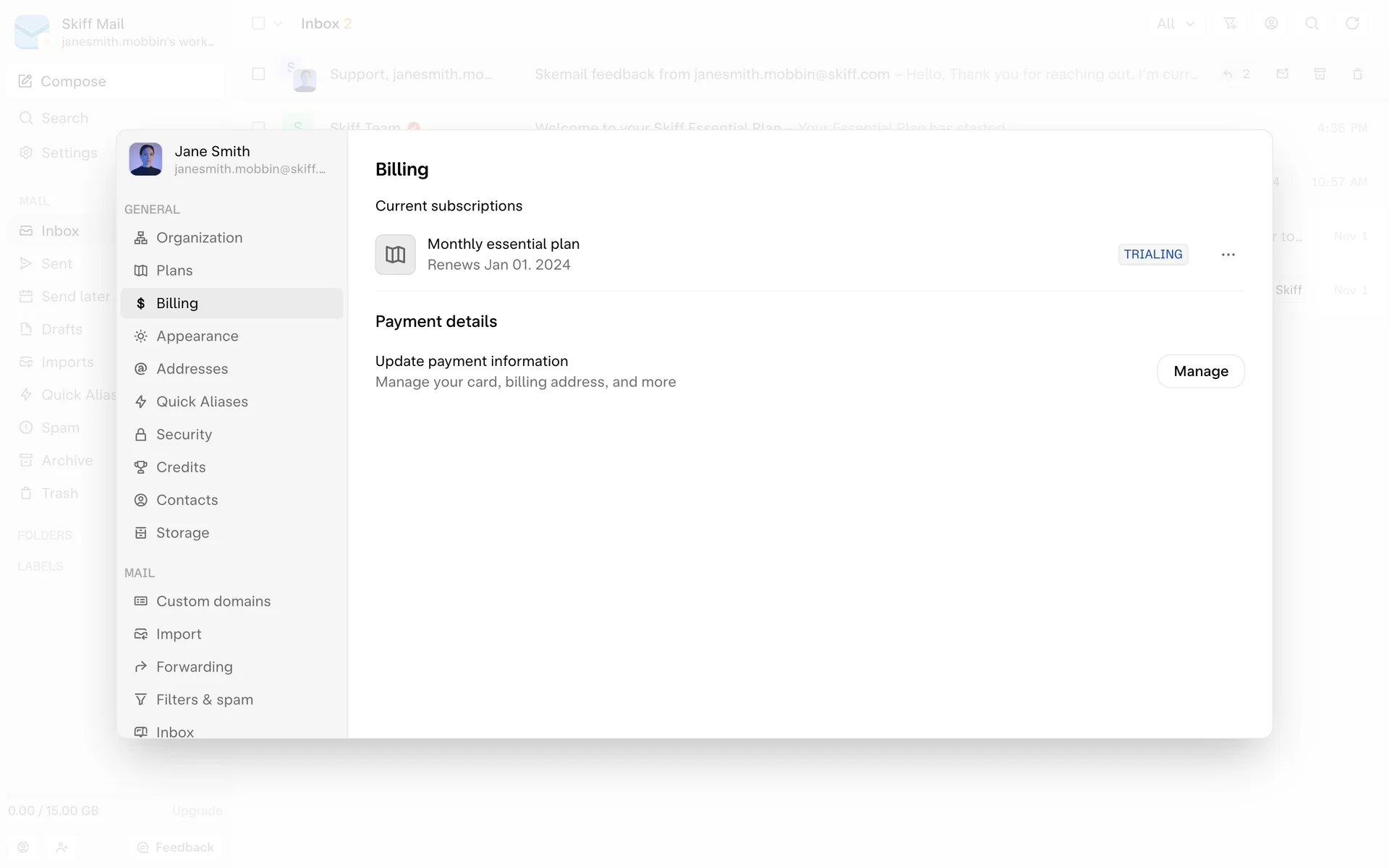This screenshot has width=1389, height=868.
Task: Click the TRIALING status badge
Action: [1152, 255]
